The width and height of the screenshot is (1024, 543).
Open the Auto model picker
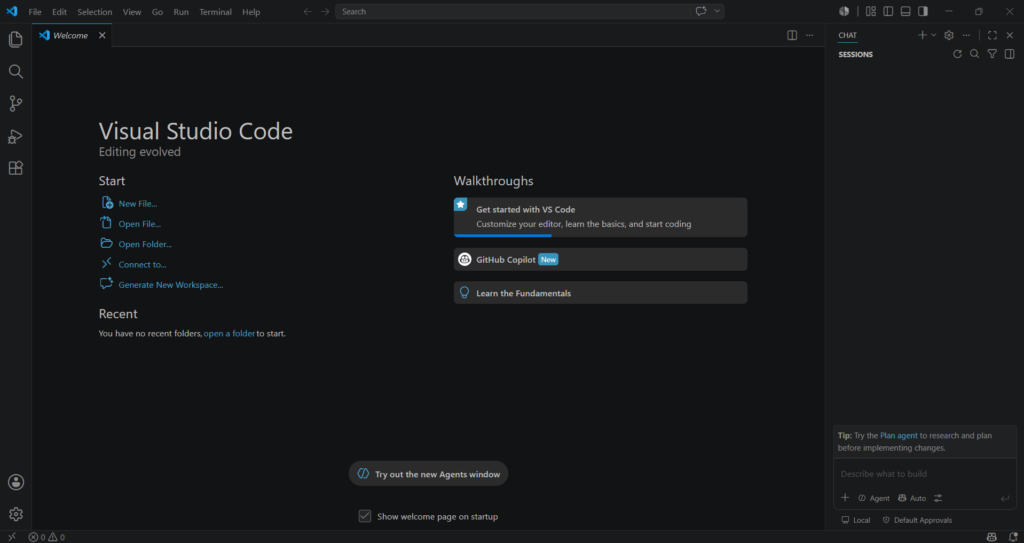pyautogui.click(x=912, y=498)
